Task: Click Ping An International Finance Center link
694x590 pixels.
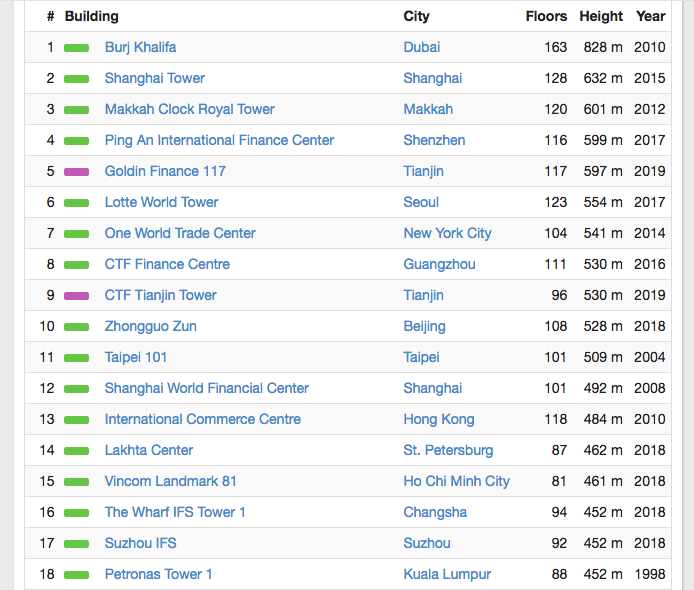Action: pyautogui.click(x=219, y=140)
